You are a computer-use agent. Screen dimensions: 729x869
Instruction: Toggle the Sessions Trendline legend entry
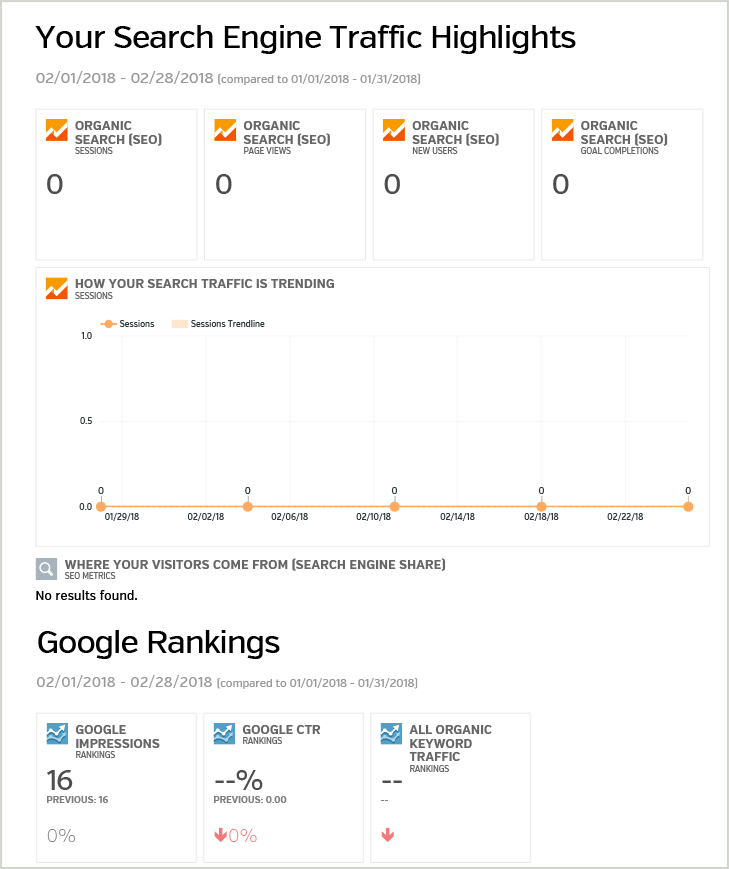[218, 324]
